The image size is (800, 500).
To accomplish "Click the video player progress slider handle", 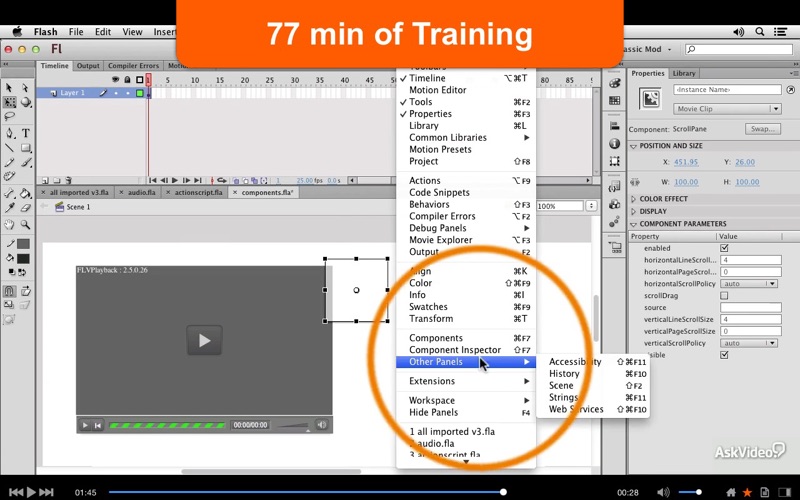I will coord(503,492).
